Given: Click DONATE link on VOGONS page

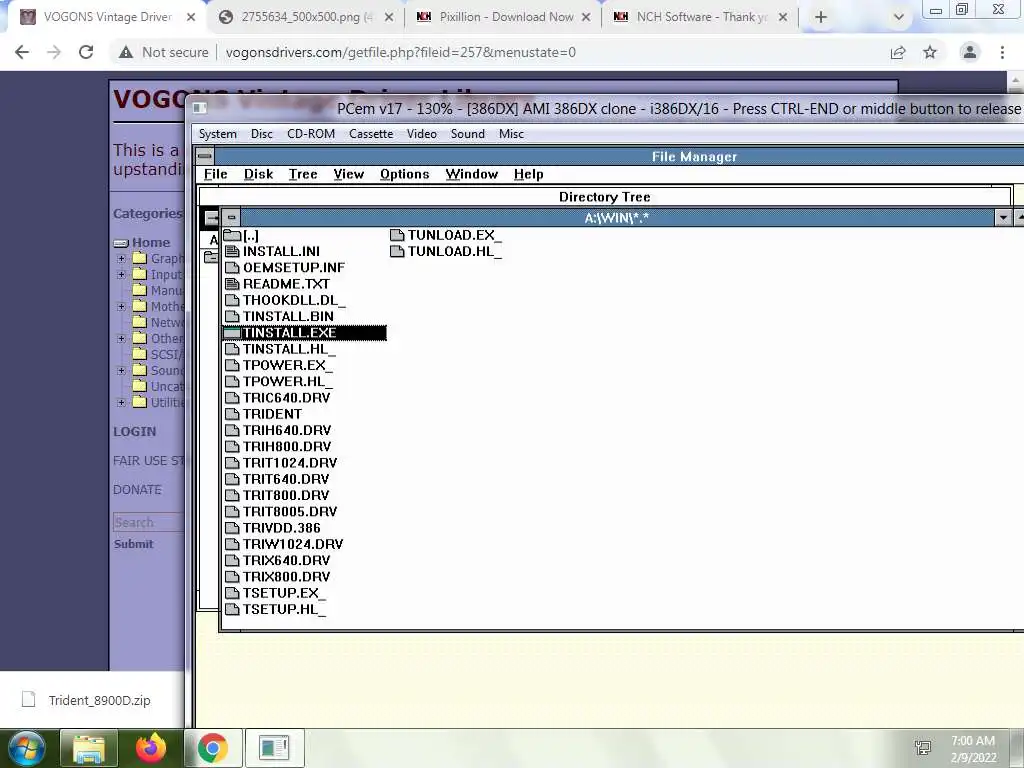Looking at the screenshot, I should point(137,490).
